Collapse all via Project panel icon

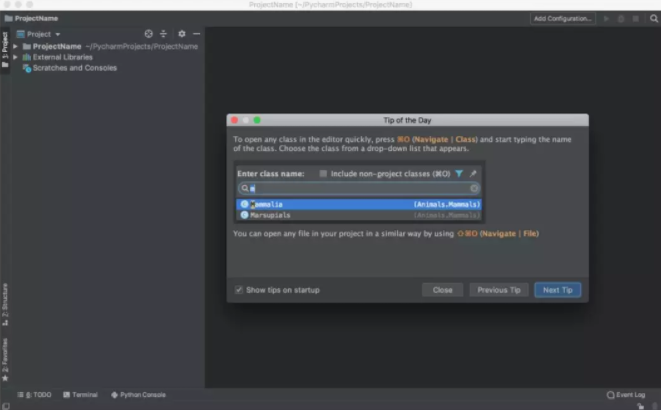164,34
